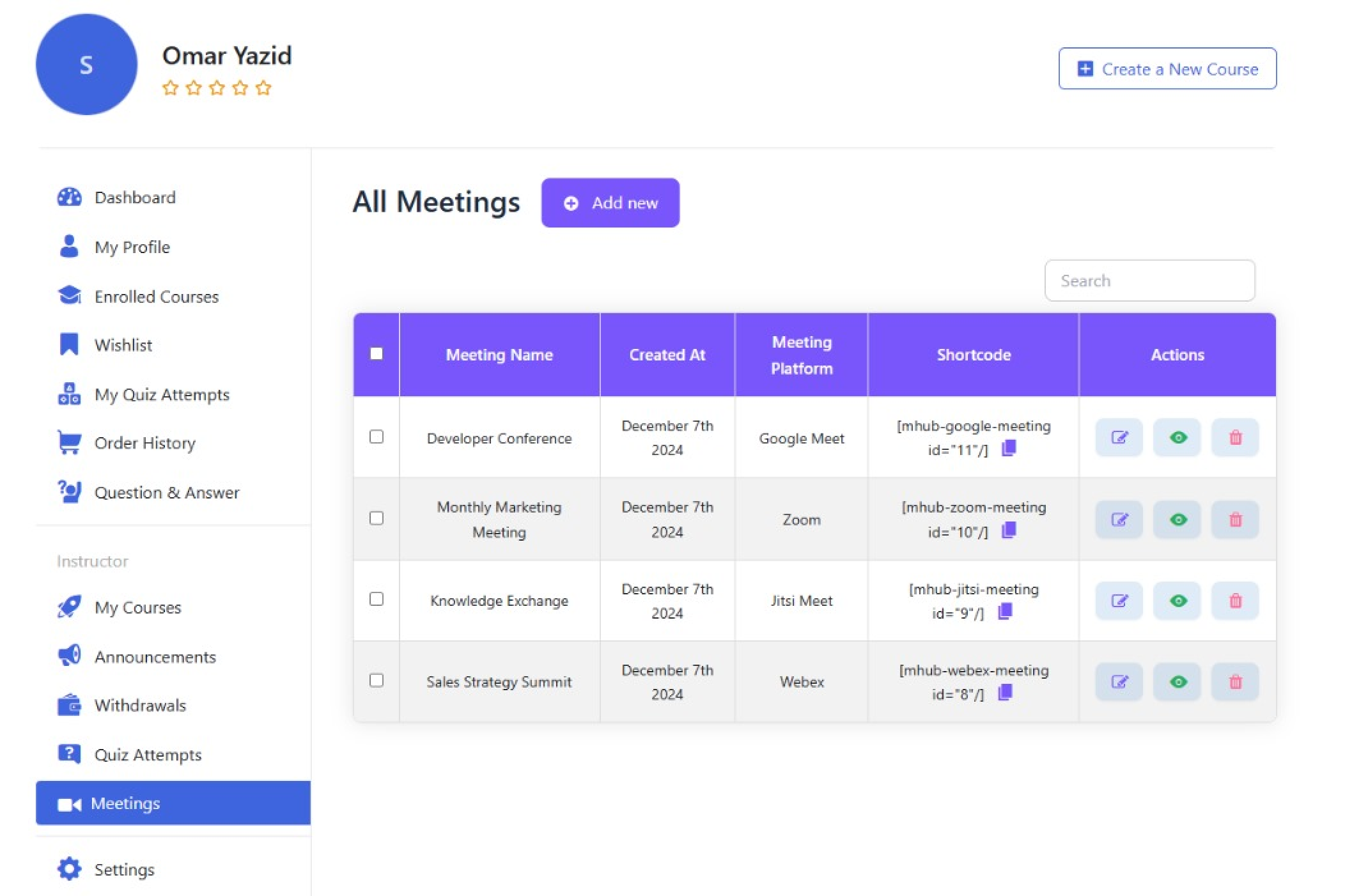Open Announcements in the sidebar

pyautogui.click(x=137, y=656)
